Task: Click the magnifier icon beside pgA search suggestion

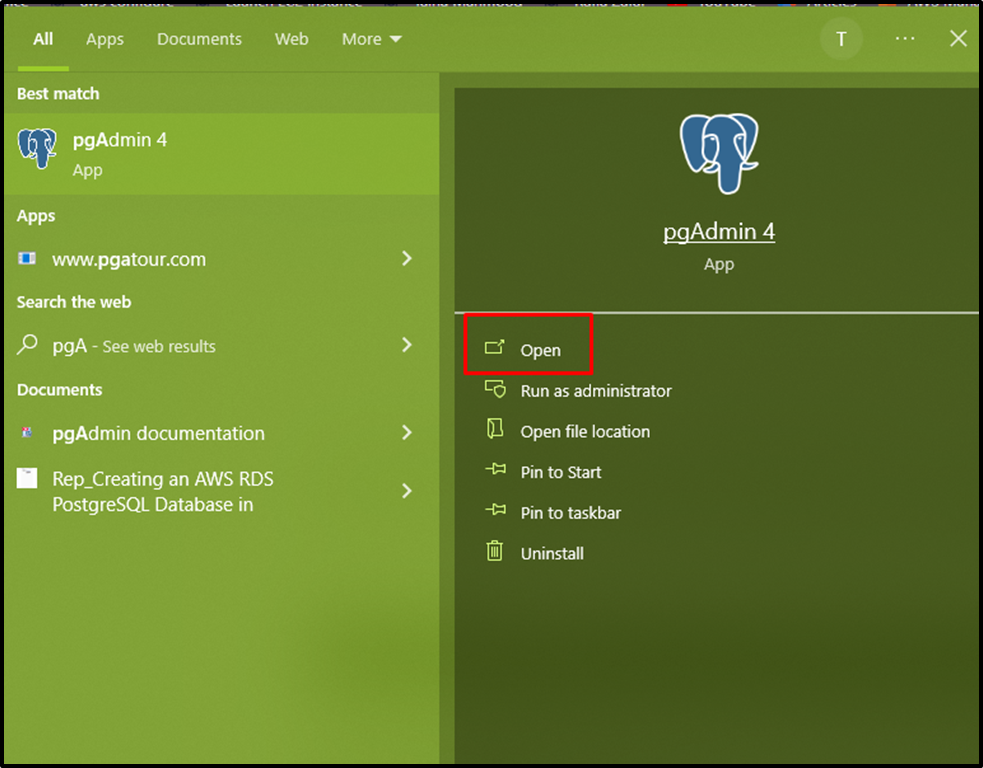Action: pyautogui.click(x=28, y=345)
